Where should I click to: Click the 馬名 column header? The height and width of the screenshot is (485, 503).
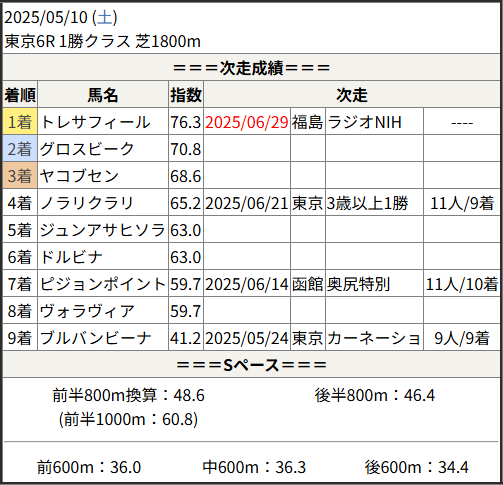[x=103, y=95]
